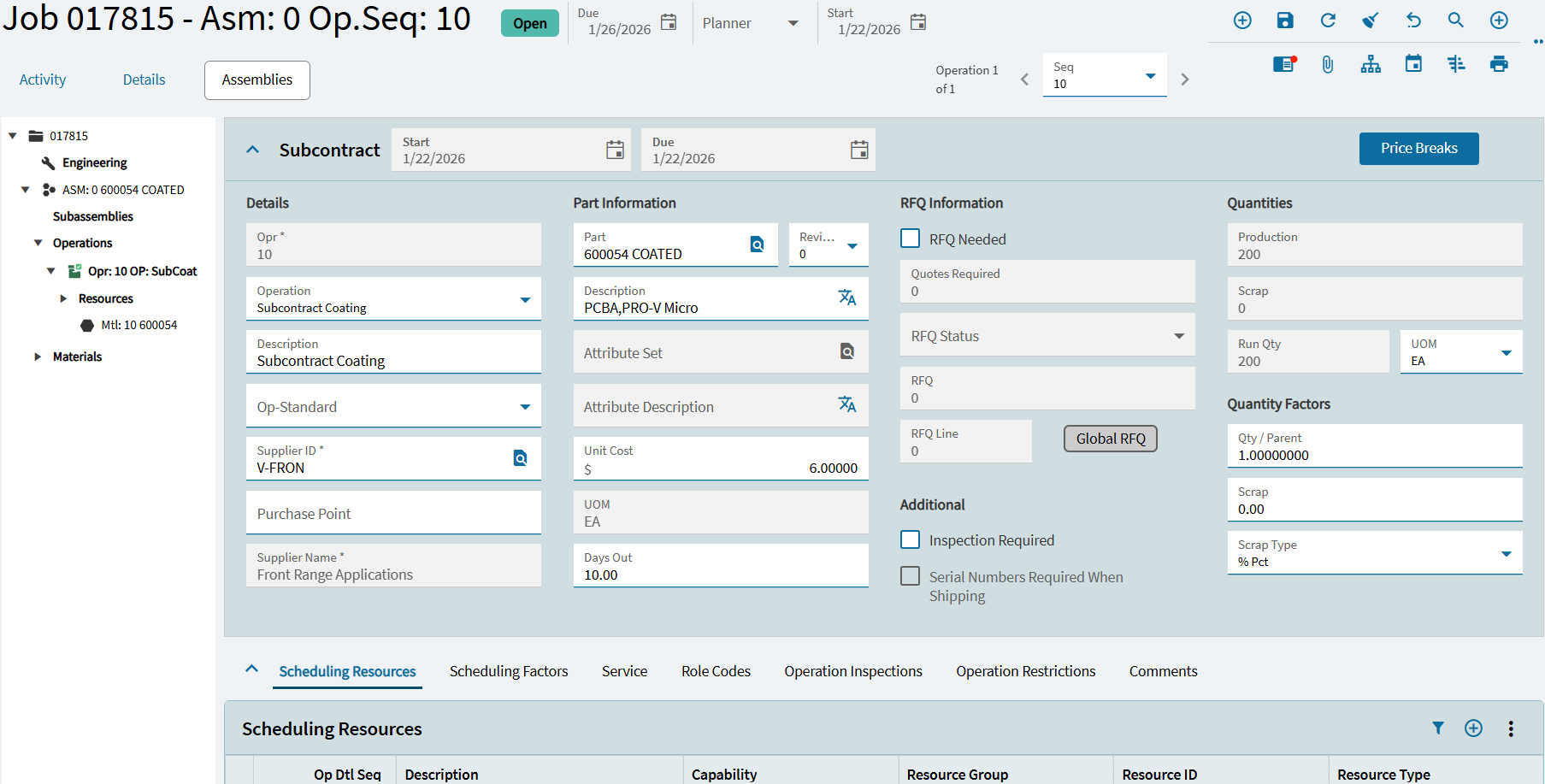
Task: Click the Purchase Point input field
Action: tap(393, 513)
